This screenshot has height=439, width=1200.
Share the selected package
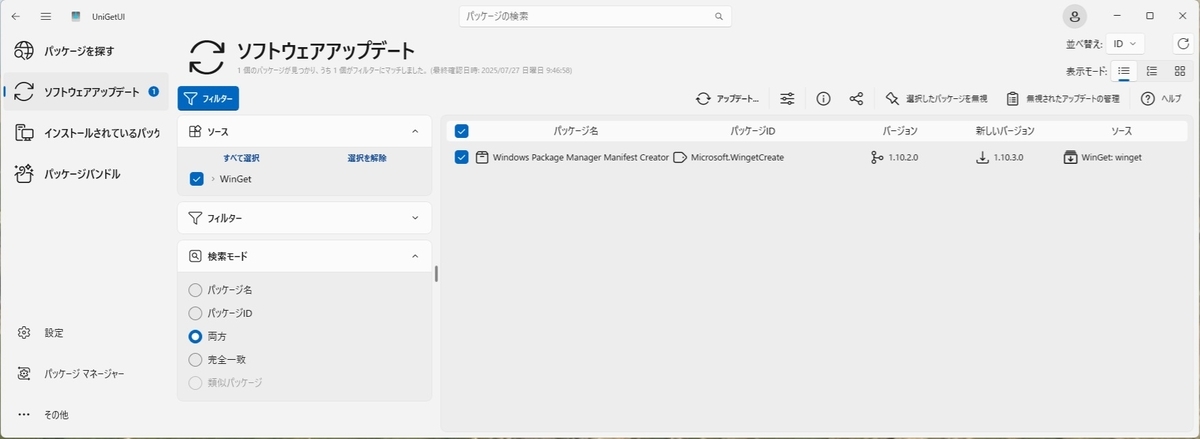point(857,98)
